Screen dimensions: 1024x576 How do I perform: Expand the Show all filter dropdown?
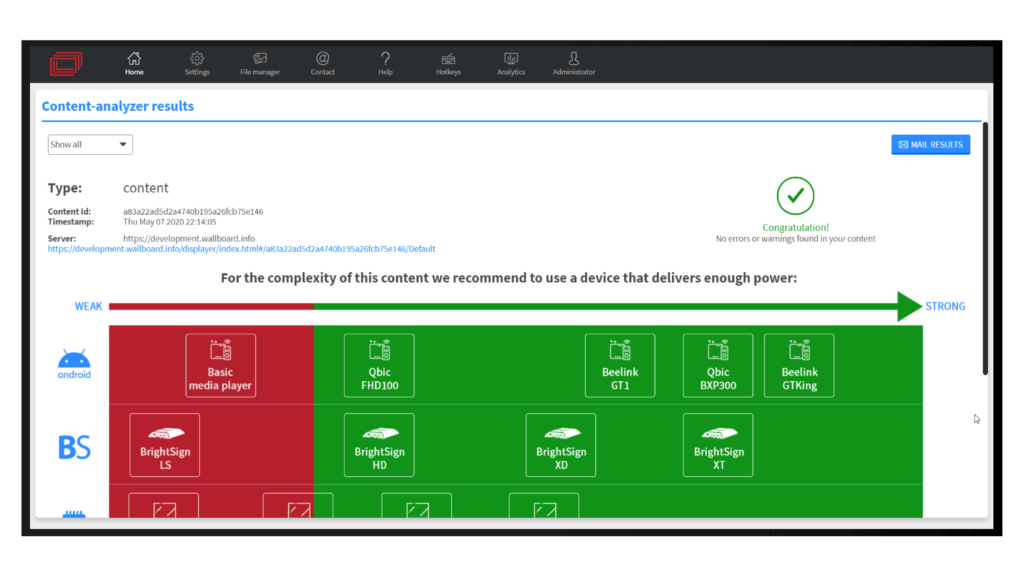point(90,144)
